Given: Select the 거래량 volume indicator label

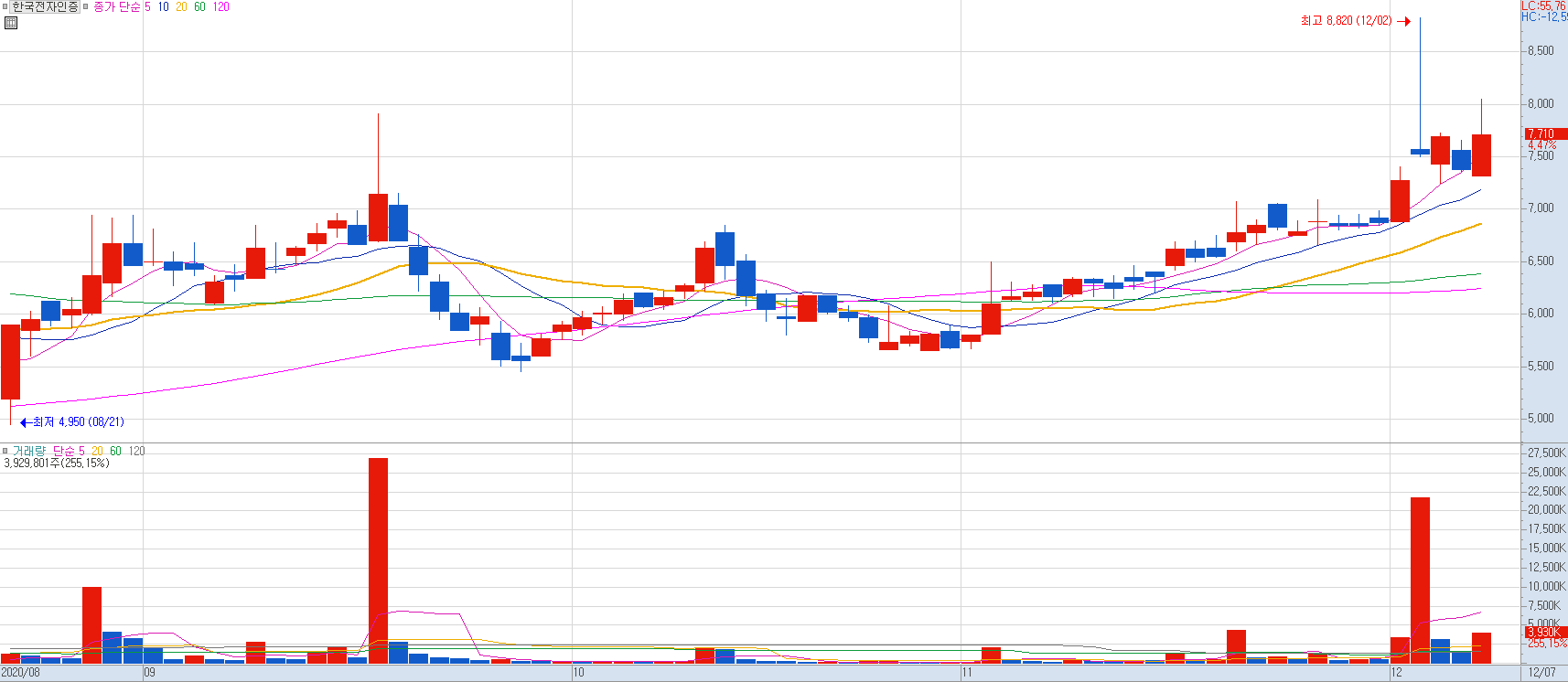Looking at the screenshot, I should point(28,451).
